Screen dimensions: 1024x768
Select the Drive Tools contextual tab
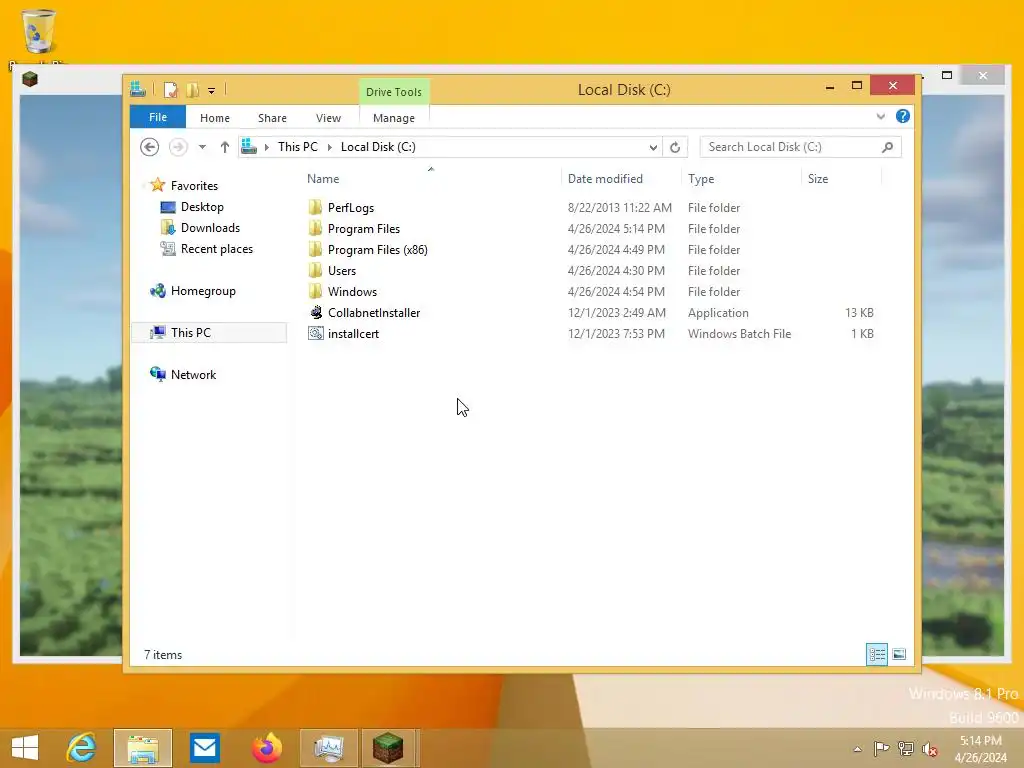click(394, 92)
